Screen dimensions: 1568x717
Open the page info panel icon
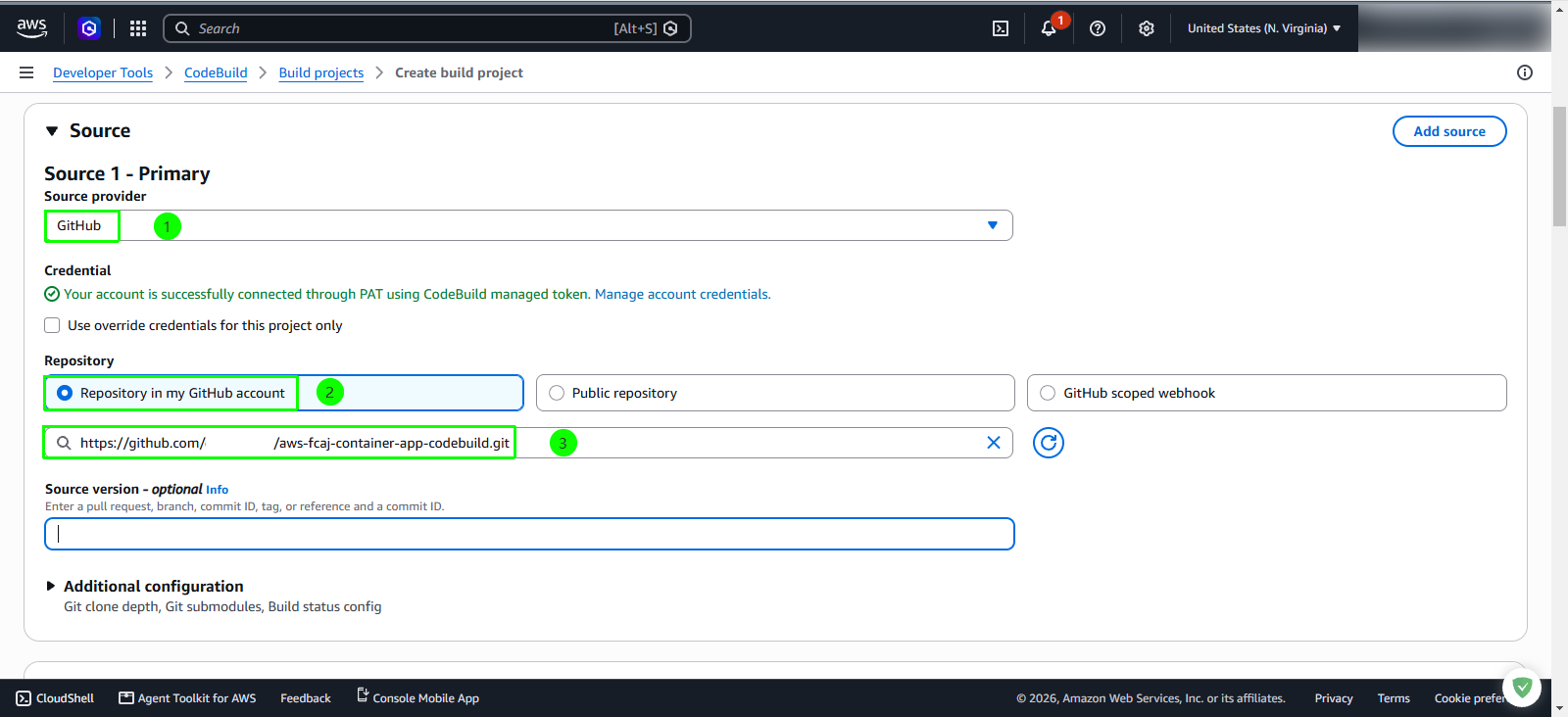pos(1525,72)
